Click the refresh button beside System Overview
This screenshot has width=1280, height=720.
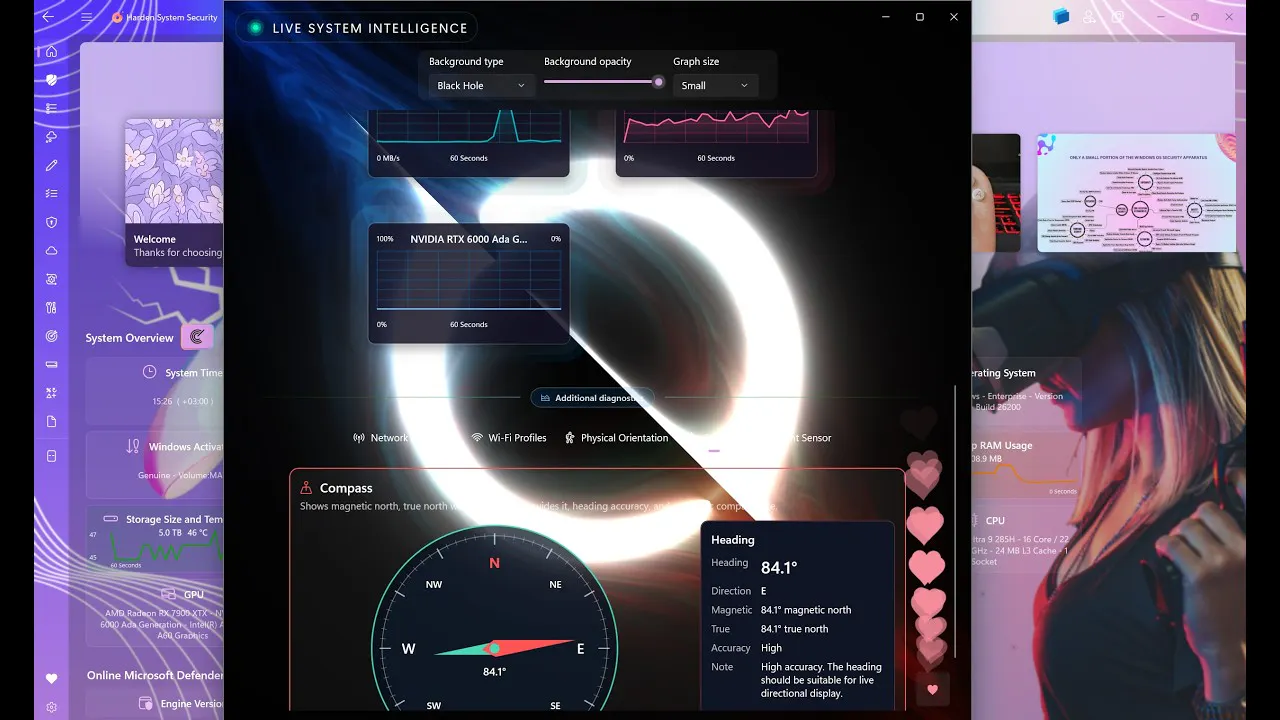(196, 337)
